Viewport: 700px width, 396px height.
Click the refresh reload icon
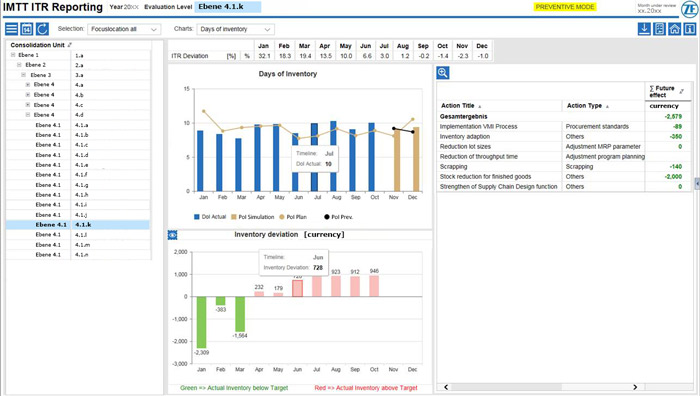(x=42, y=29)
